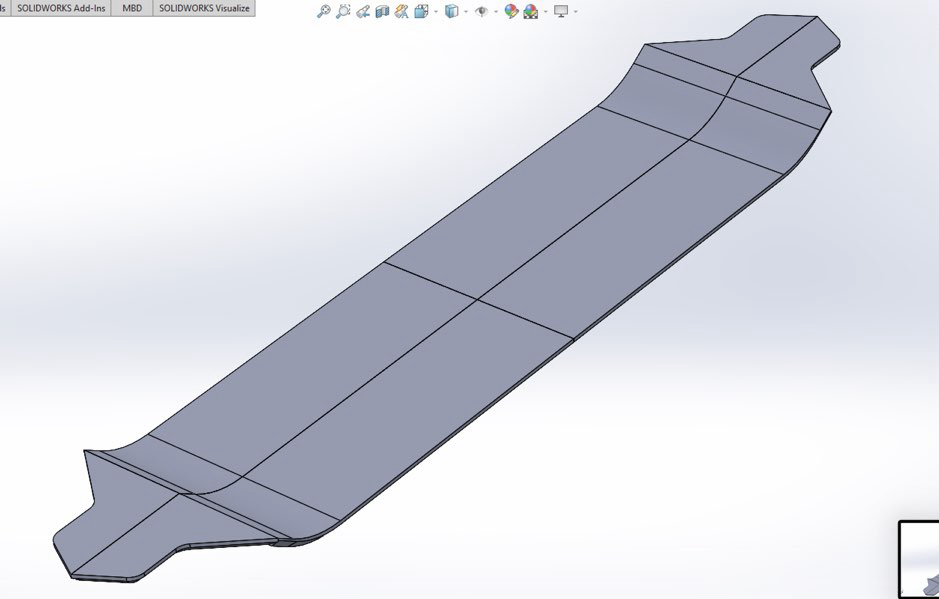The width and height of the screenshot is (939, 599).
Task: Toggle the Section View tool
Action: pyautogui.click(x=382, y=12)
